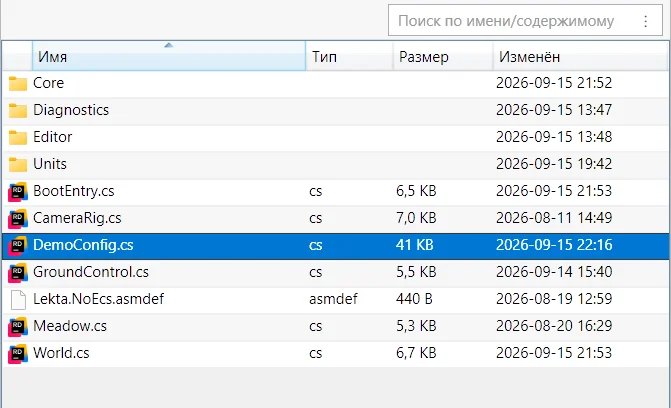The width and height of the screenshot is (671, 408).
Task: Click the Units folder icon
Action: pos(18,164)
